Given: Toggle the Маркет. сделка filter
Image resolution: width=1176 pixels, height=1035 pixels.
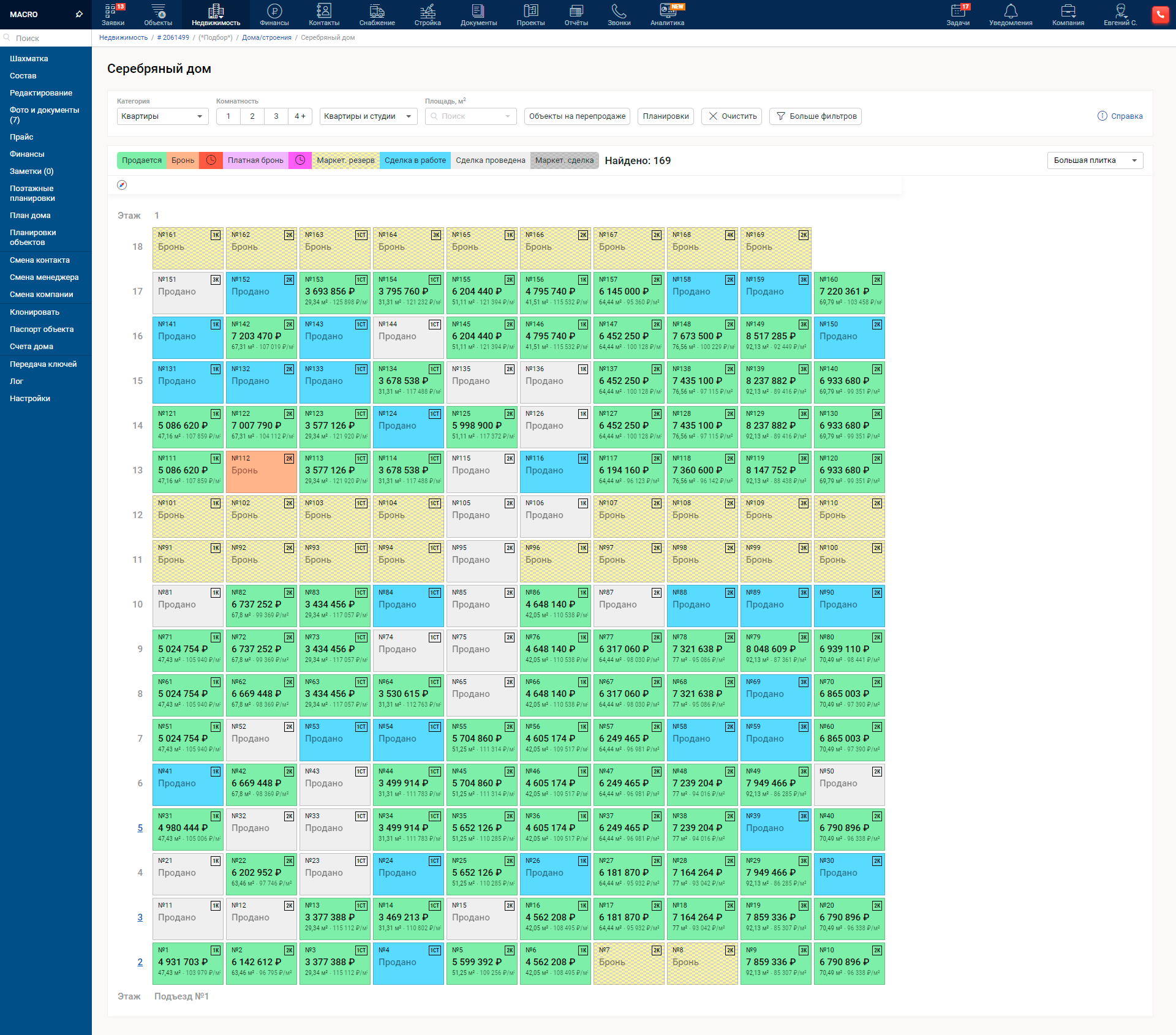Looking at the screenshot, I should pyautogui.click(x=563, y=160).
